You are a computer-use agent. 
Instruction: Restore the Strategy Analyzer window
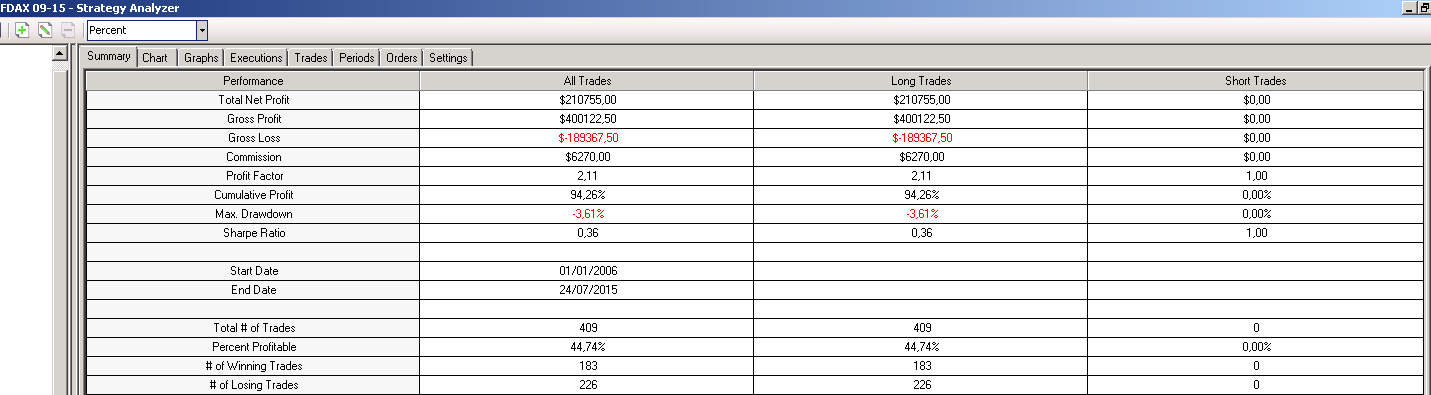(x=1424, y=8)
